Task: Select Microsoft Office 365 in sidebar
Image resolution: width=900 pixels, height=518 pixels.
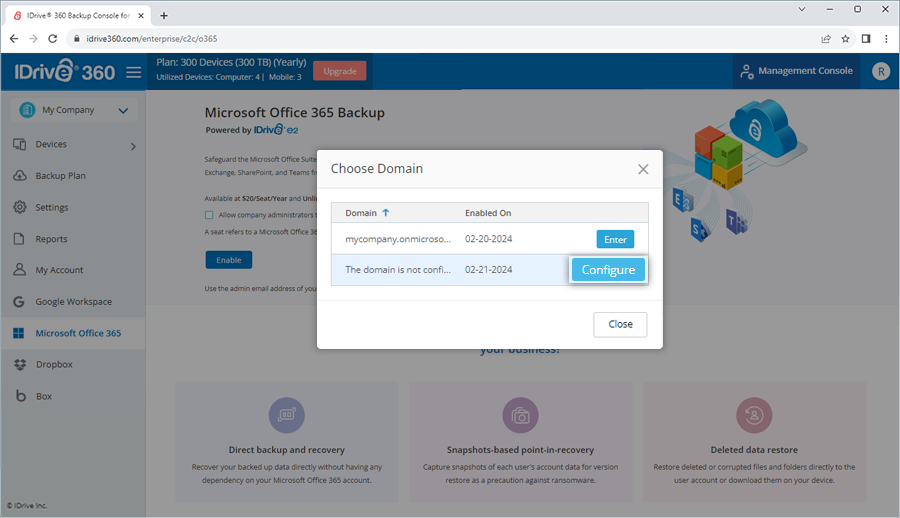Action: (x=78, y=333)
